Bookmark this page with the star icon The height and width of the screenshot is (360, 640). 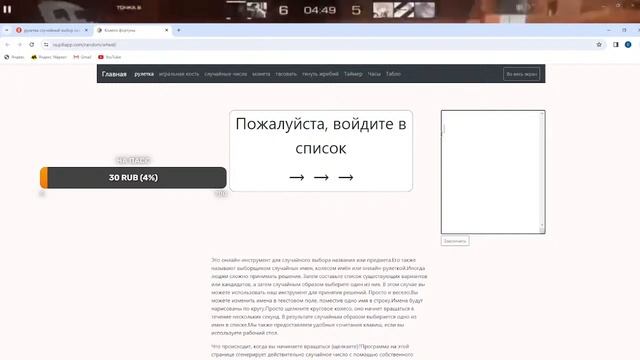click(599, 44)
